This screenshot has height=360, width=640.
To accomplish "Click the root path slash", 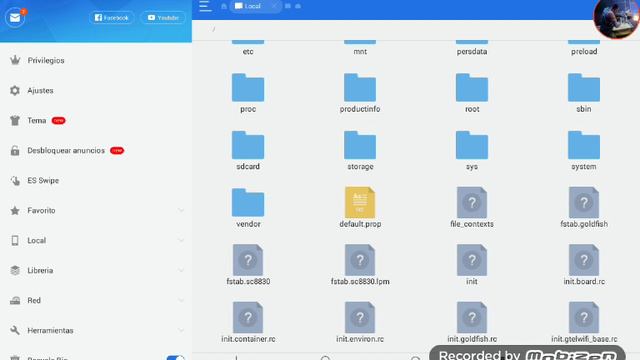I will [213, 29].
